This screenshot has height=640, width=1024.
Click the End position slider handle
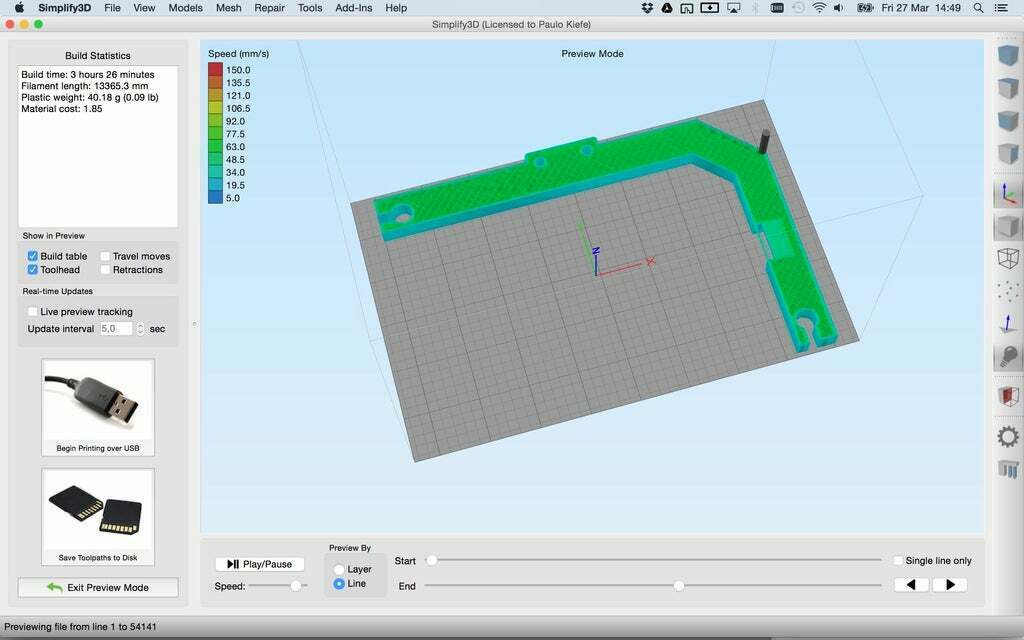[x=679, y=586]
